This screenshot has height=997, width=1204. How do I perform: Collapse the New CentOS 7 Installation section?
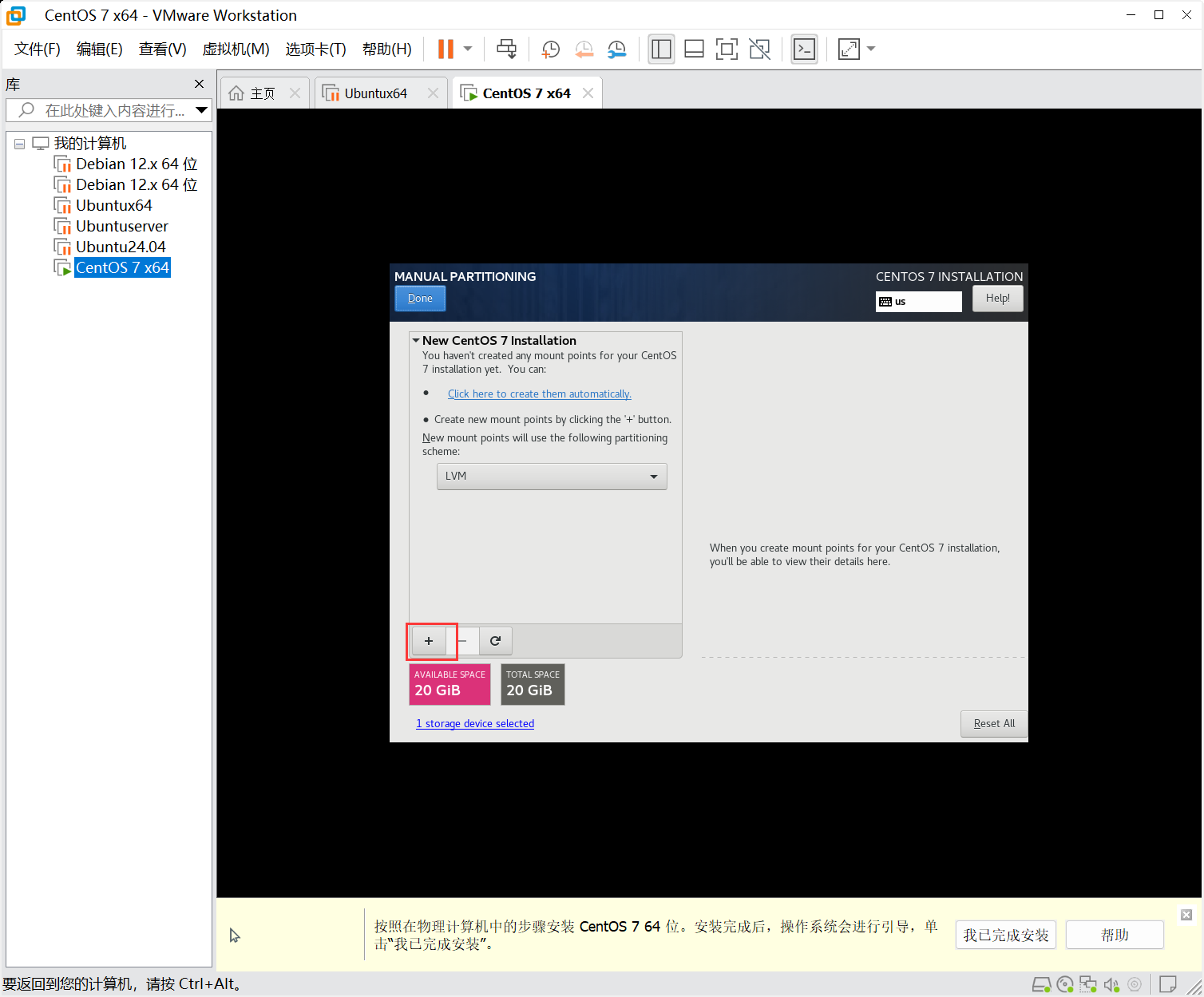pyautogui.click(x=416, y=341)
